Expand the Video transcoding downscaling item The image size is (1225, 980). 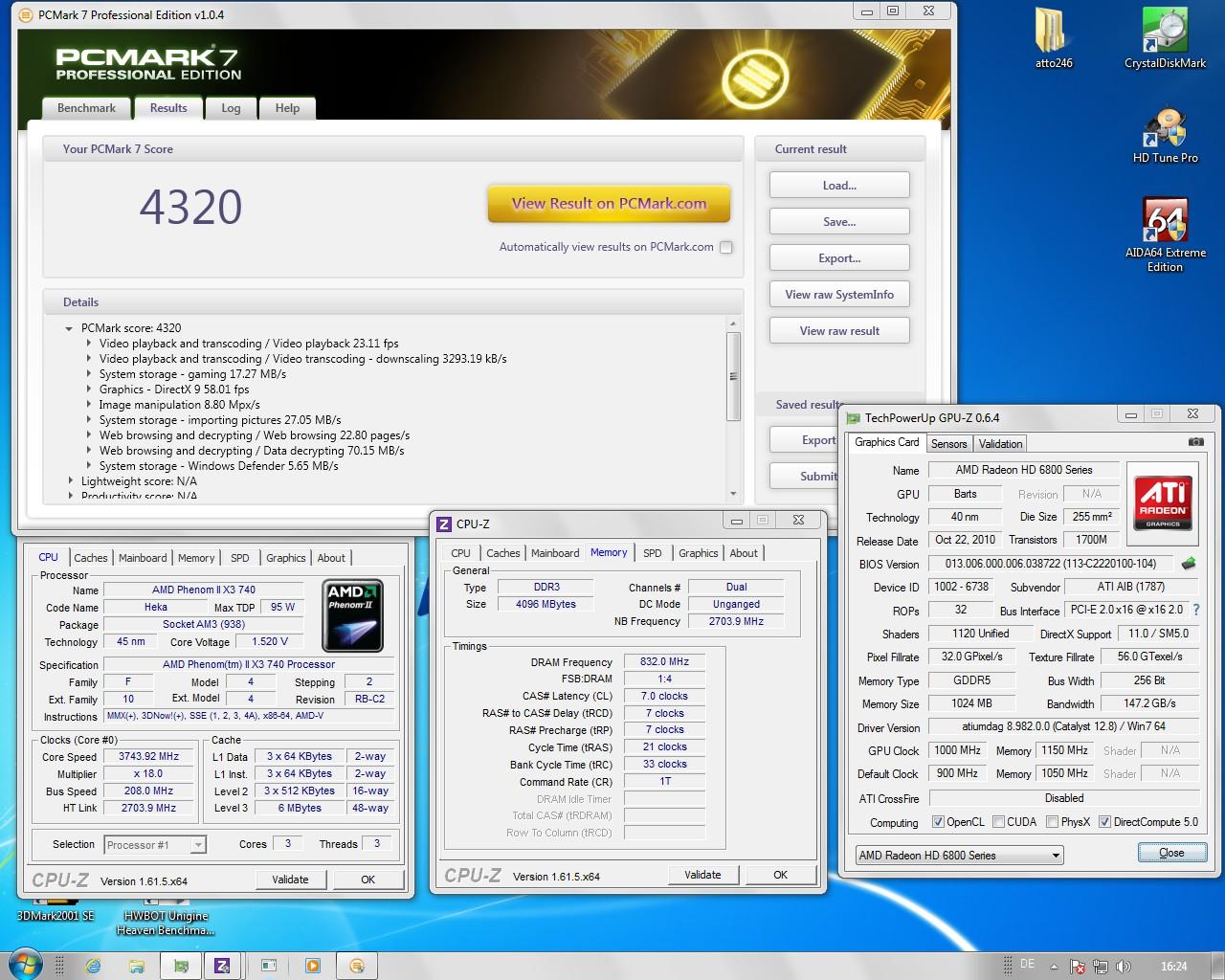pyautogui.click(x=89, y=359)
